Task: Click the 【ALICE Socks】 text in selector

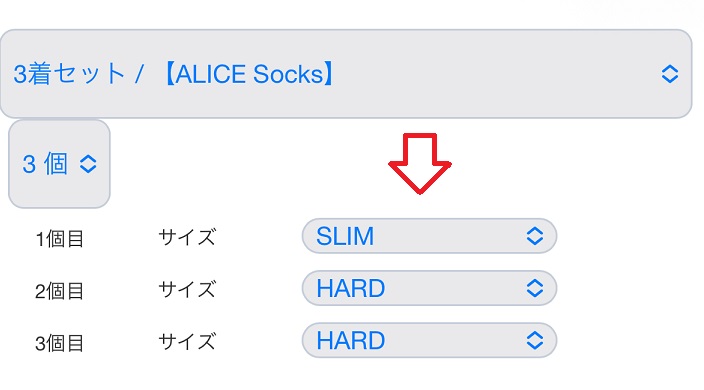Action: pos(249,74)
